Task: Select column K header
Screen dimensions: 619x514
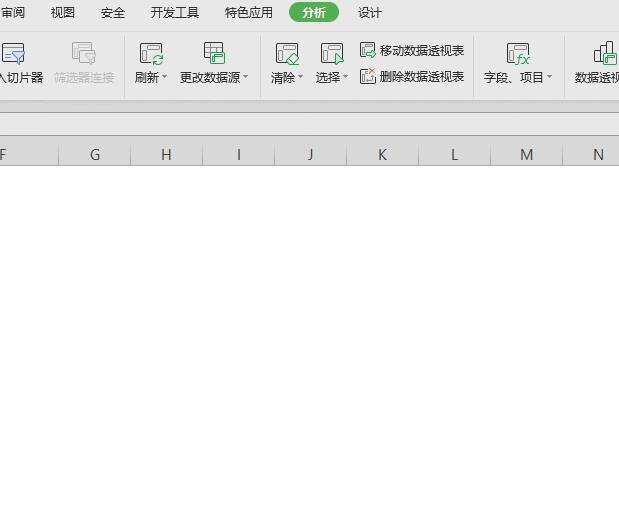Action: click(383, 154)
